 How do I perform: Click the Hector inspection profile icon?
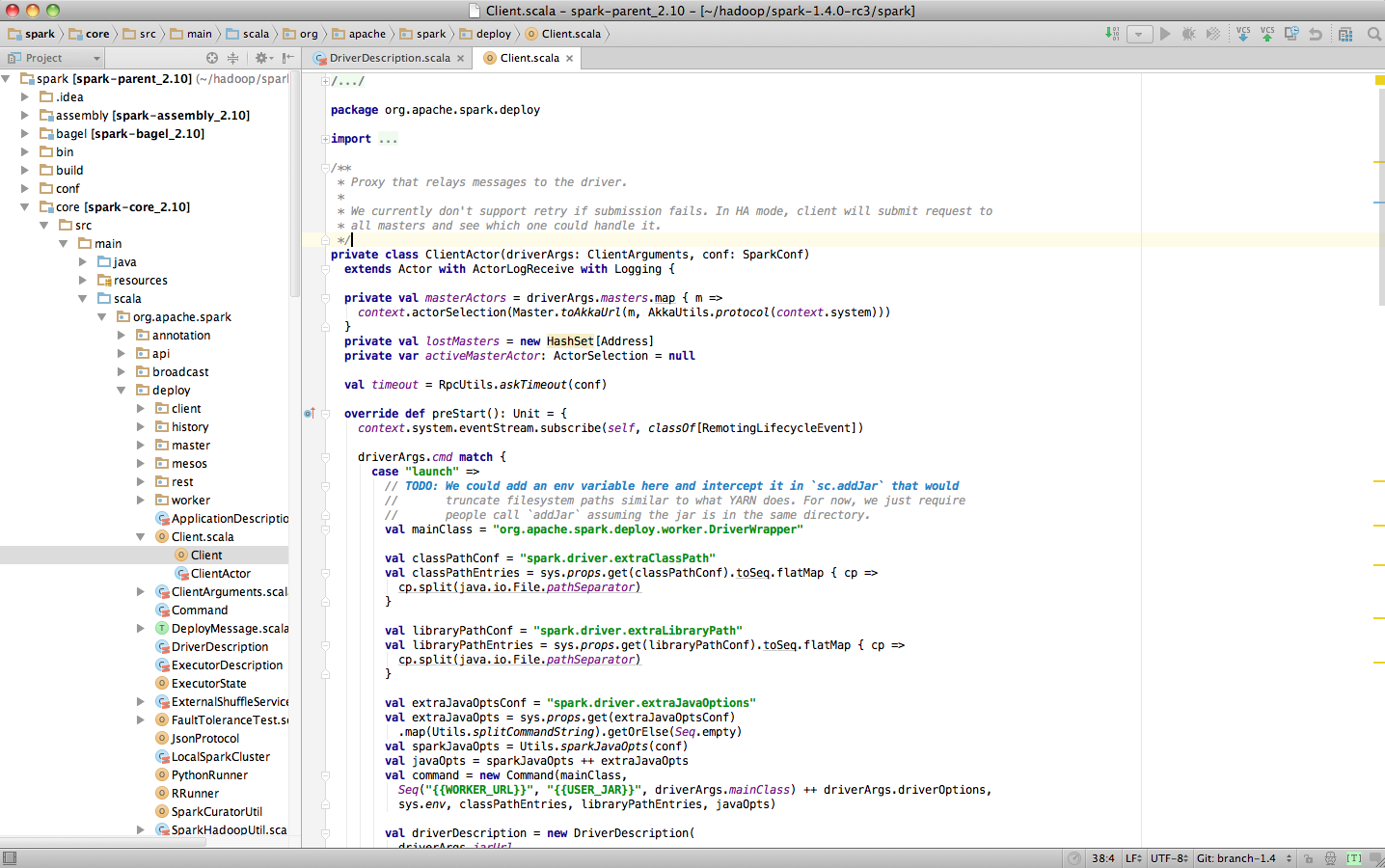point(1330,858)
